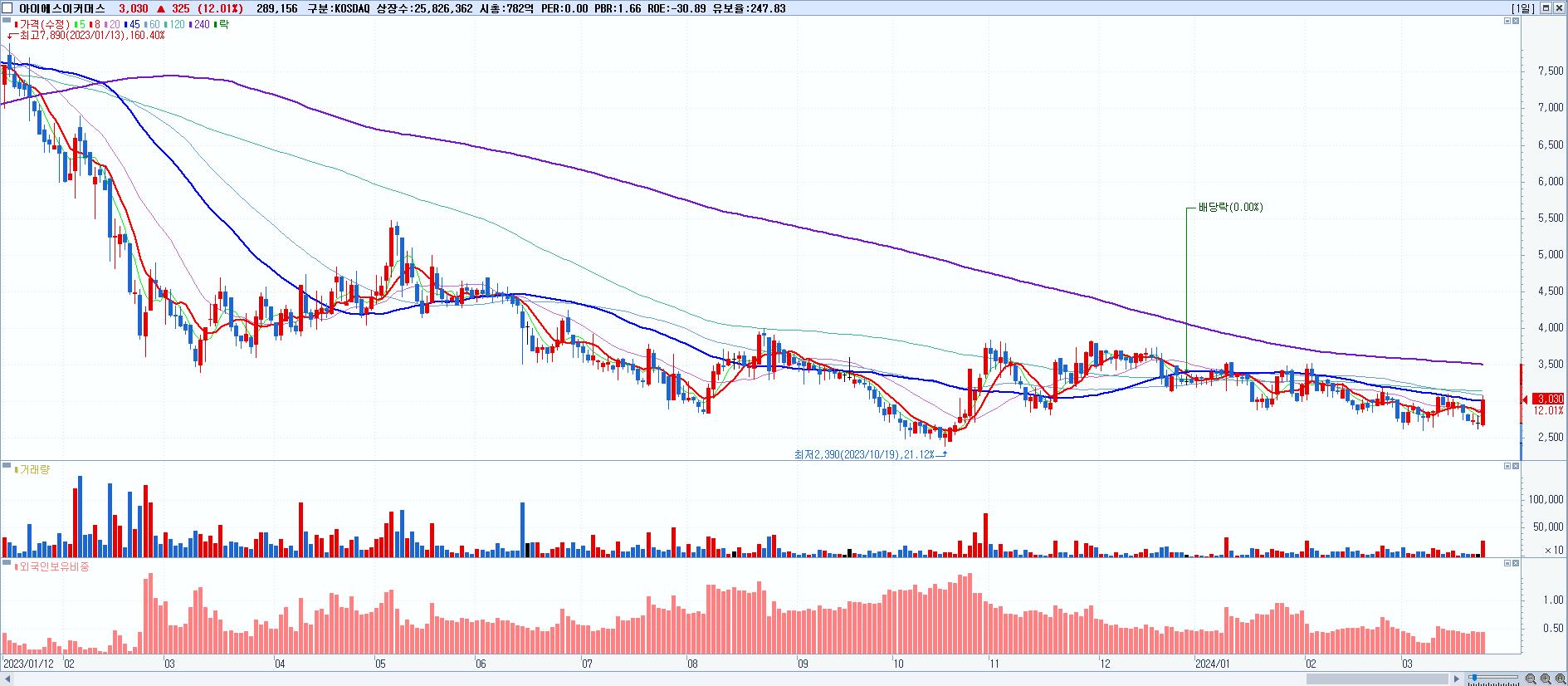1568x686 pixels.
Task: Click the 아이에스이커머스 stock name
Action: point(61,8)
